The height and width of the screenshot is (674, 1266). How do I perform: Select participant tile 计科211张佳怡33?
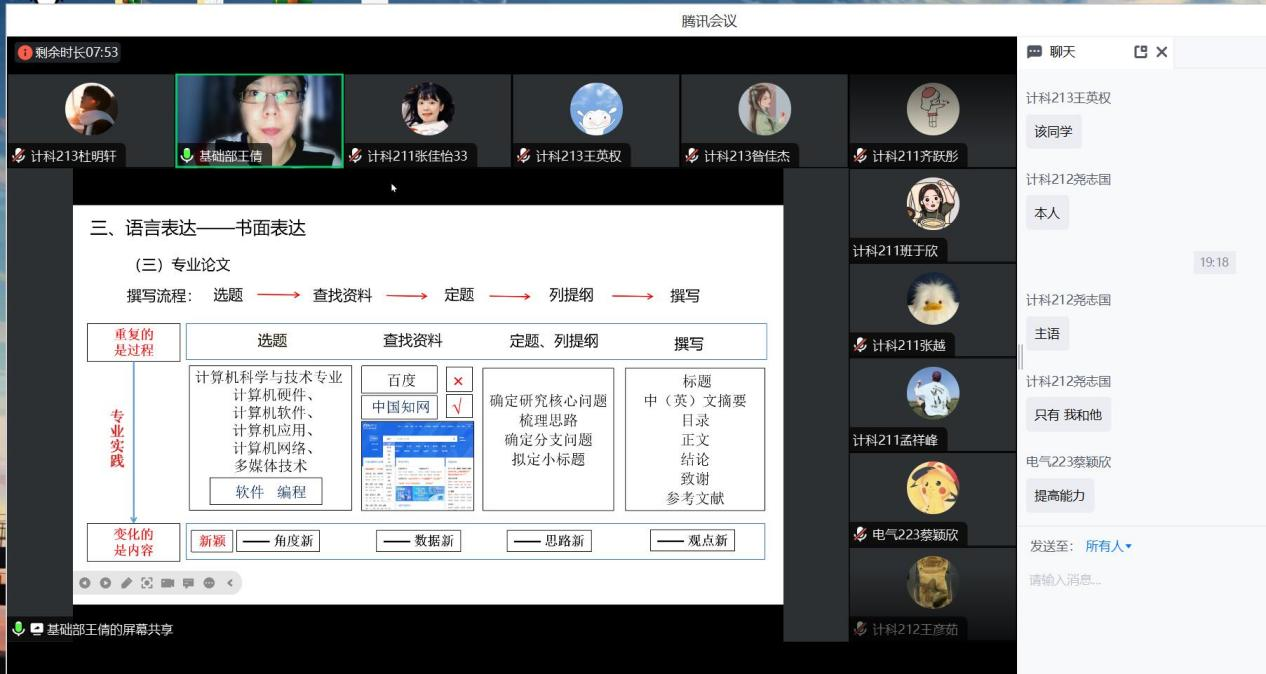pyautogui.click(x=427, y=120)
